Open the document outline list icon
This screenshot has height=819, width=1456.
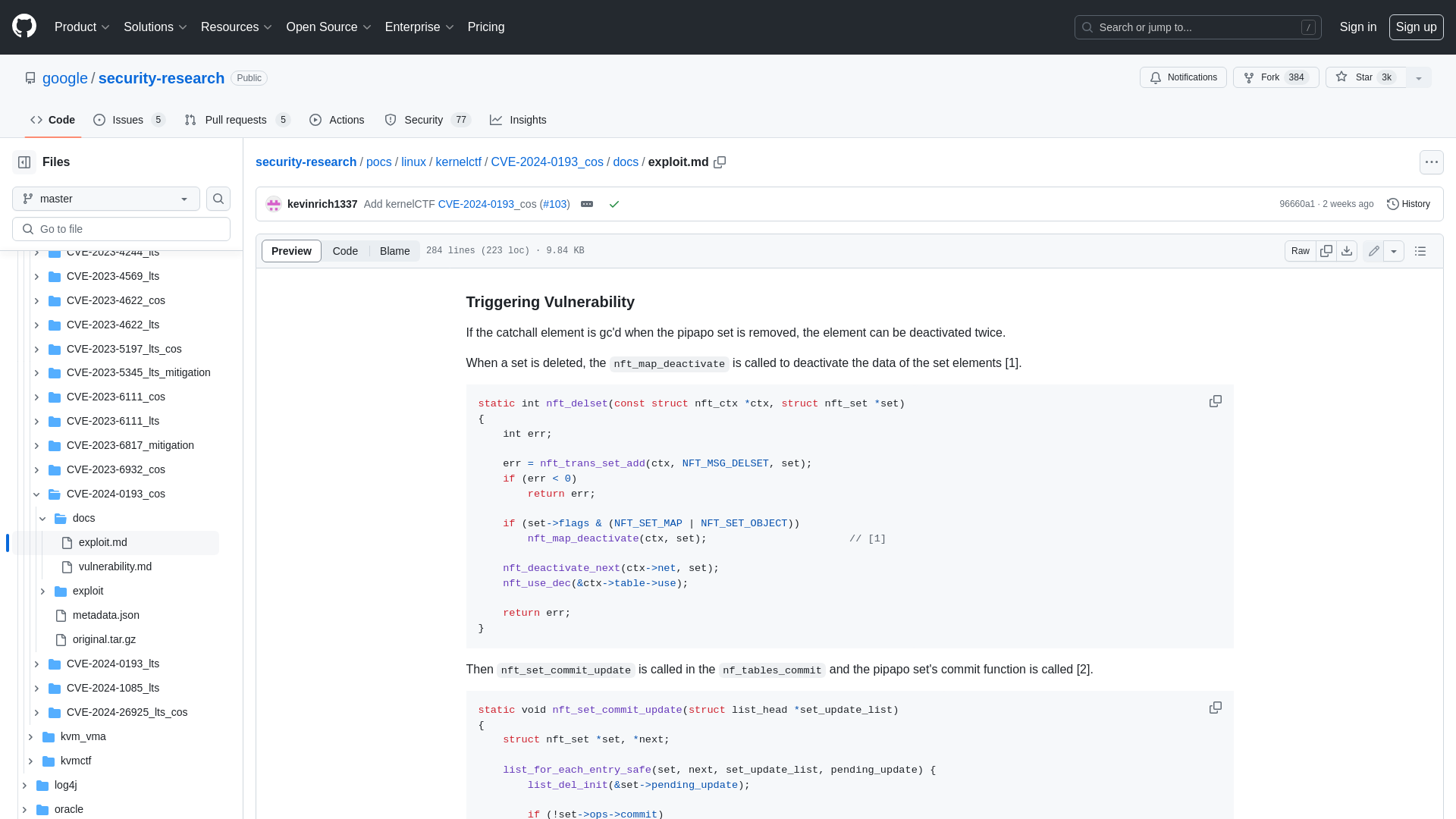pyautogui.click(x=1420, y=251)
